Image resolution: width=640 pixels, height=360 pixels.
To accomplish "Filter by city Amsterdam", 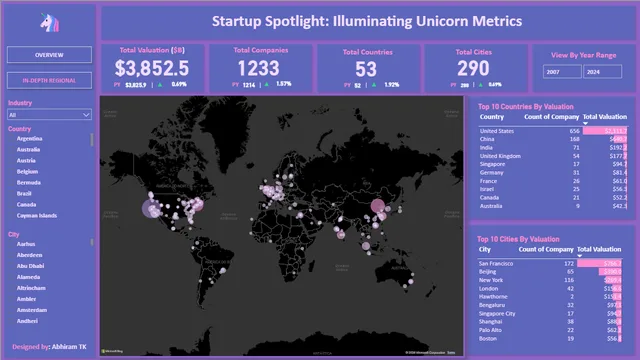I will point(32,310).
